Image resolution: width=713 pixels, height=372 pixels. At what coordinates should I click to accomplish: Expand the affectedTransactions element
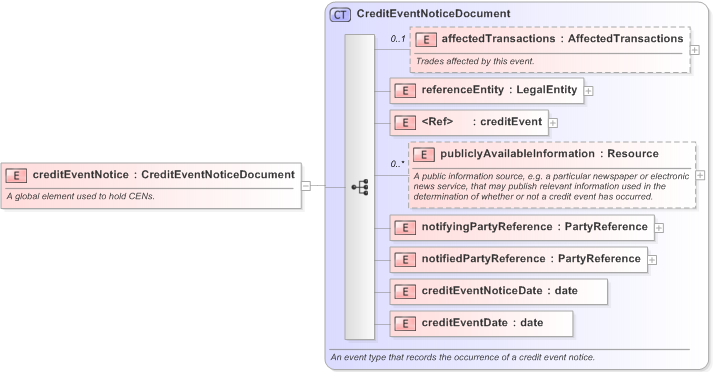[x=695, y=50]
